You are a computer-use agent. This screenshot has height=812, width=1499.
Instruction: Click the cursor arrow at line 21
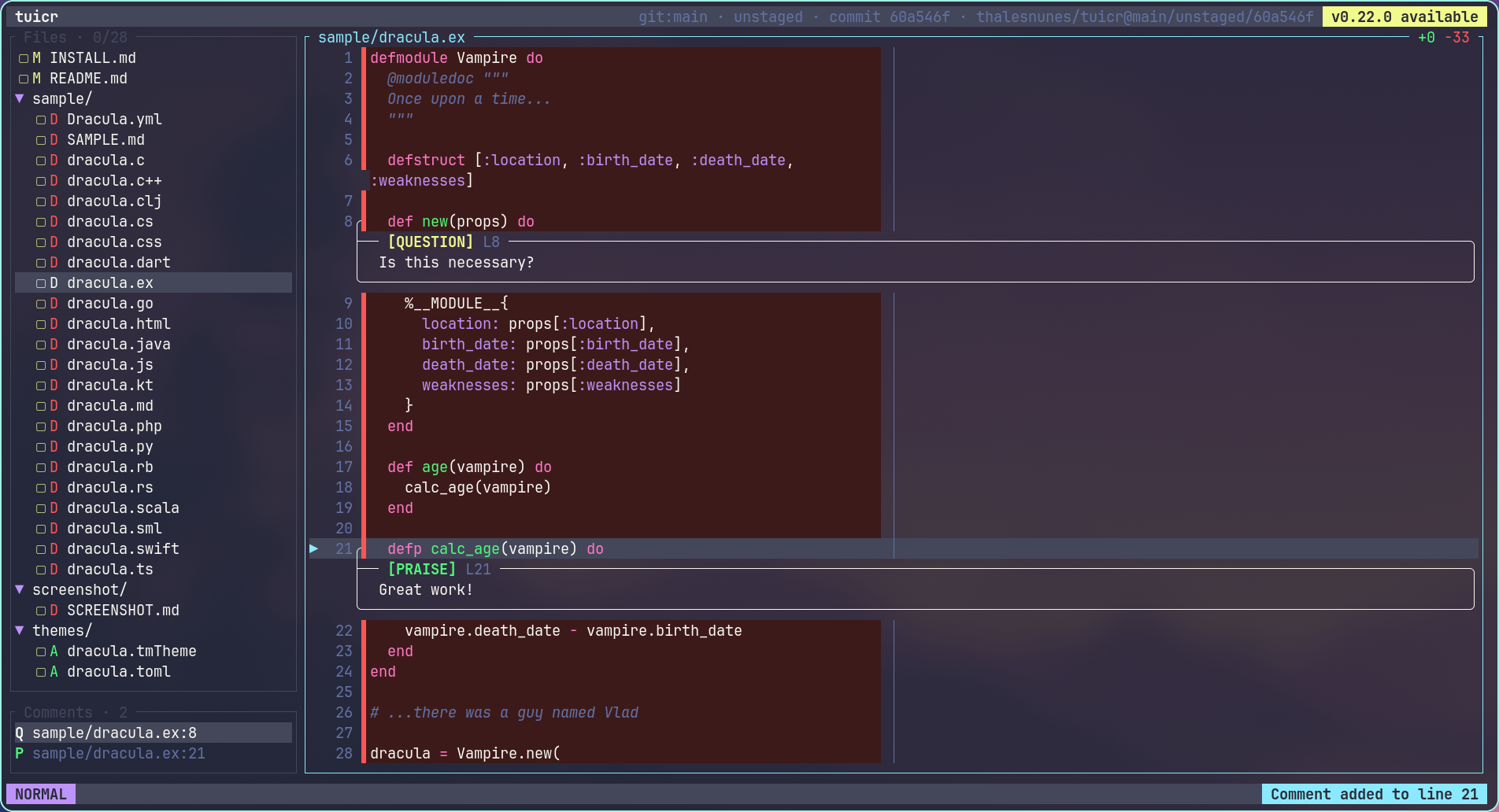(314, 548)
